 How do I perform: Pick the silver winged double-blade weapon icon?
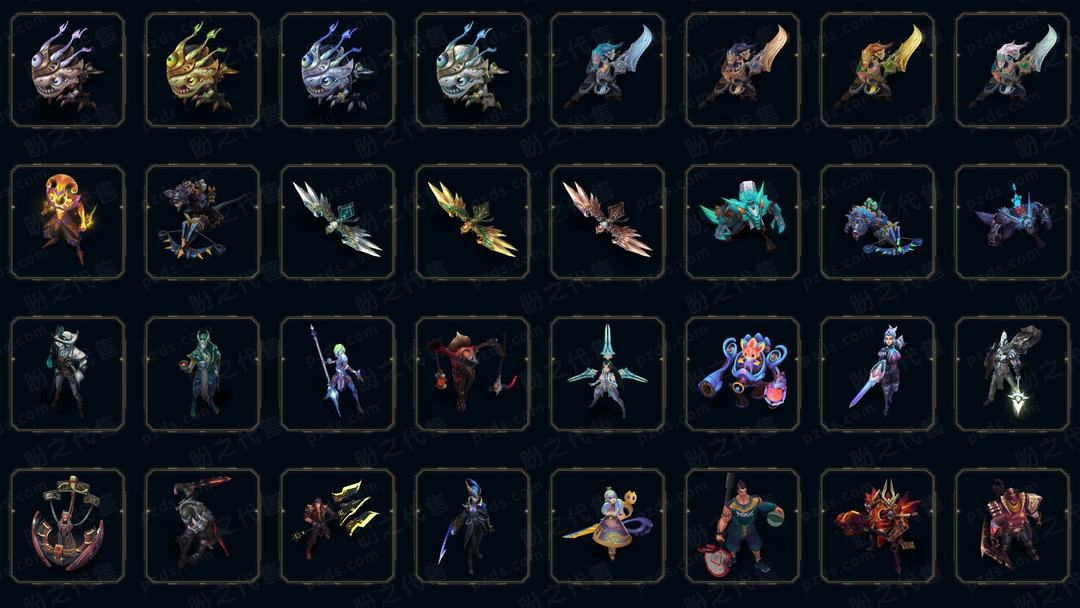point(338,222)
